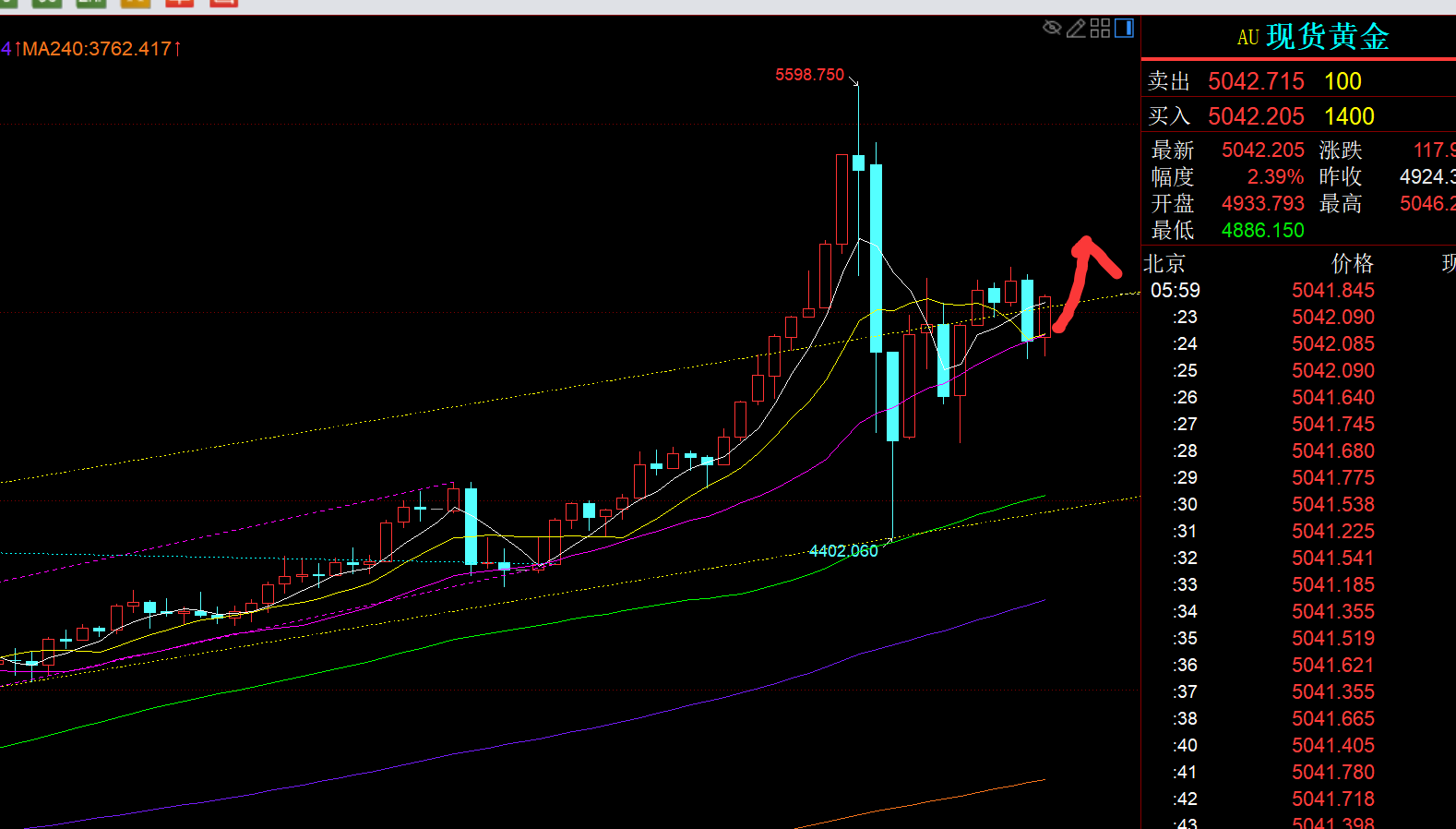Click the 卖出 volume 100

point(1343,81)
